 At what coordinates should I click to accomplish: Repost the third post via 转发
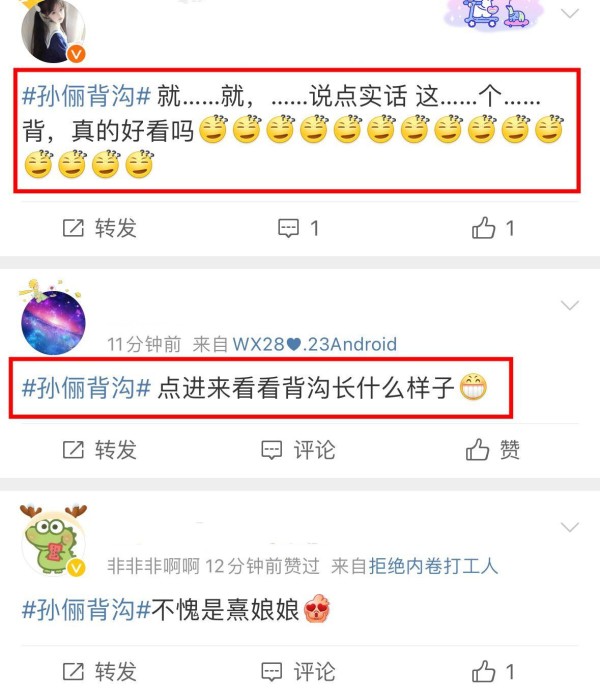(100, 672)
